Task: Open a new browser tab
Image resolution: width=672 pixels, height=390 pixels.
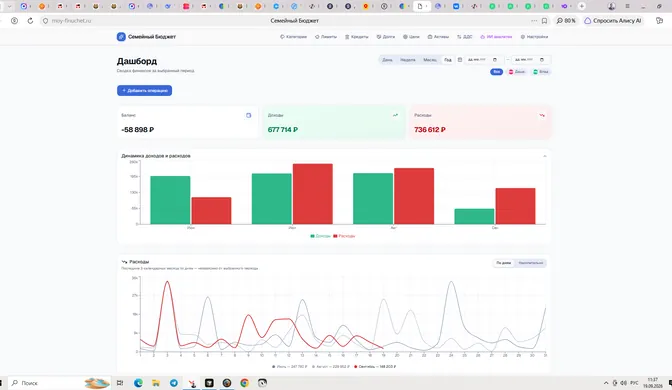Action: click(582, 6)
